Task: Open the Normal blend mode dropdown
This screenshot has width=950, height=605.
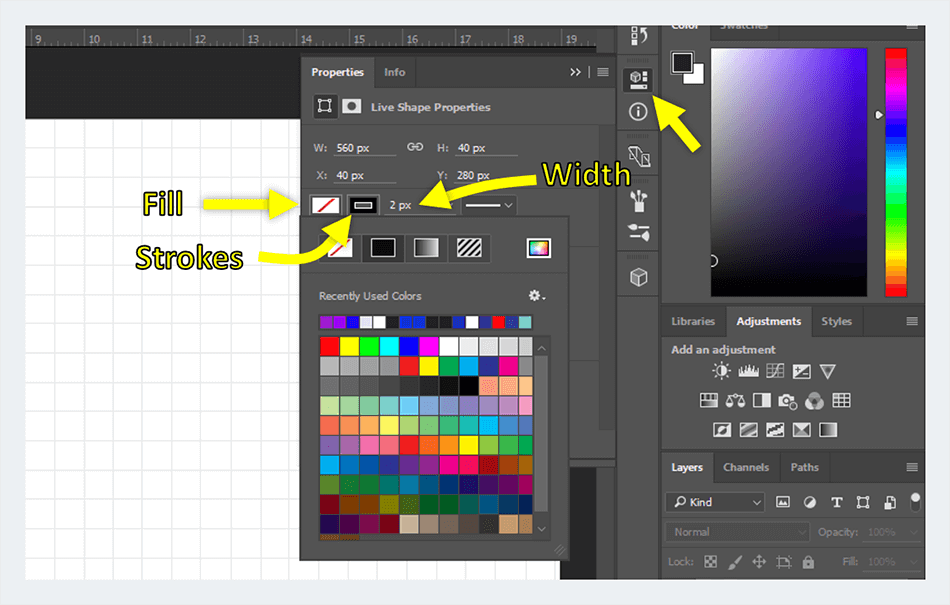Action: (x=737, y=532)
